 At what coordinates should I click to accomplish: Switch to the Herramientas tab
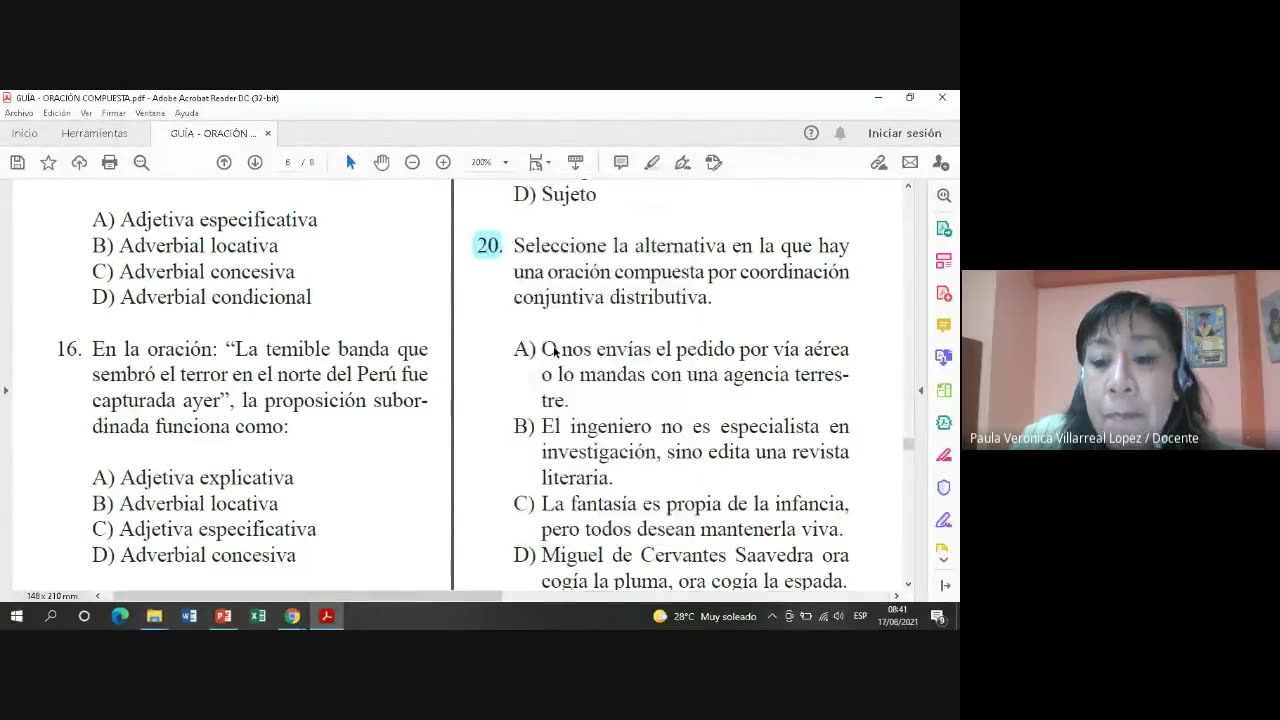(94, 133)
